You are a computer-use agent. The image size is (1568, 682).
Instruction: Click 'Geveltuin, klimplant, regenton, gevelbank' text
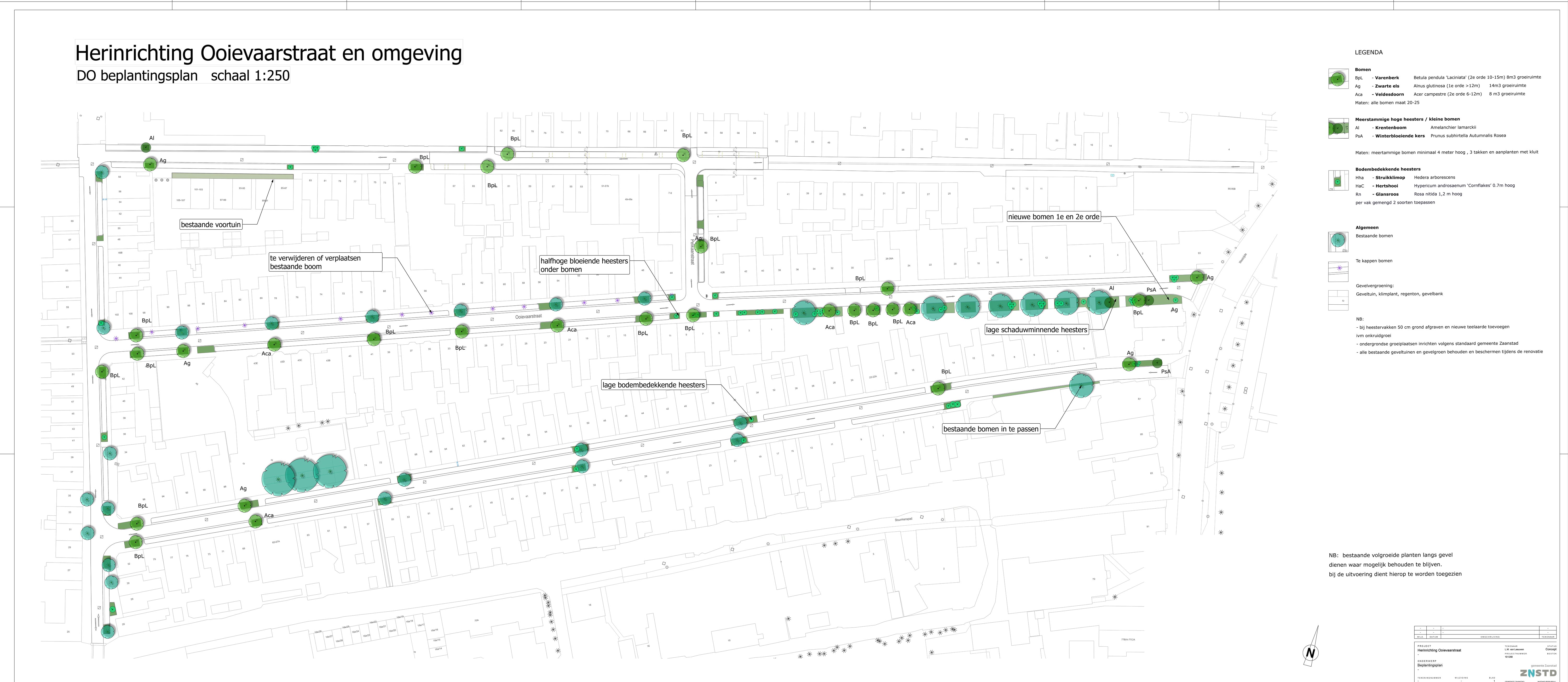(x=1399, y=294)
